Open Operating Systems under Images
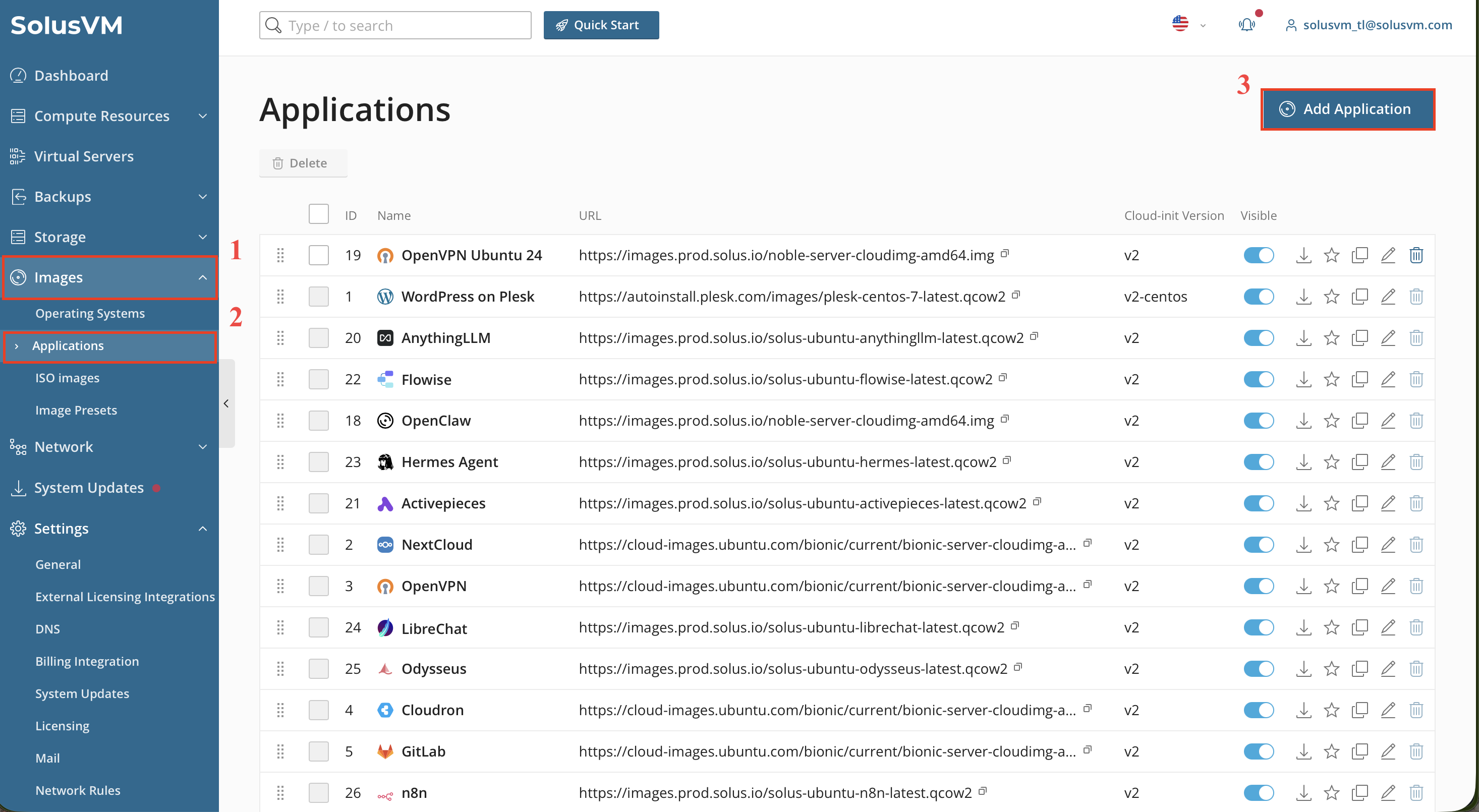Image resolution: width=1479 pixels, height=812 pixels. (x=90, y=313)
